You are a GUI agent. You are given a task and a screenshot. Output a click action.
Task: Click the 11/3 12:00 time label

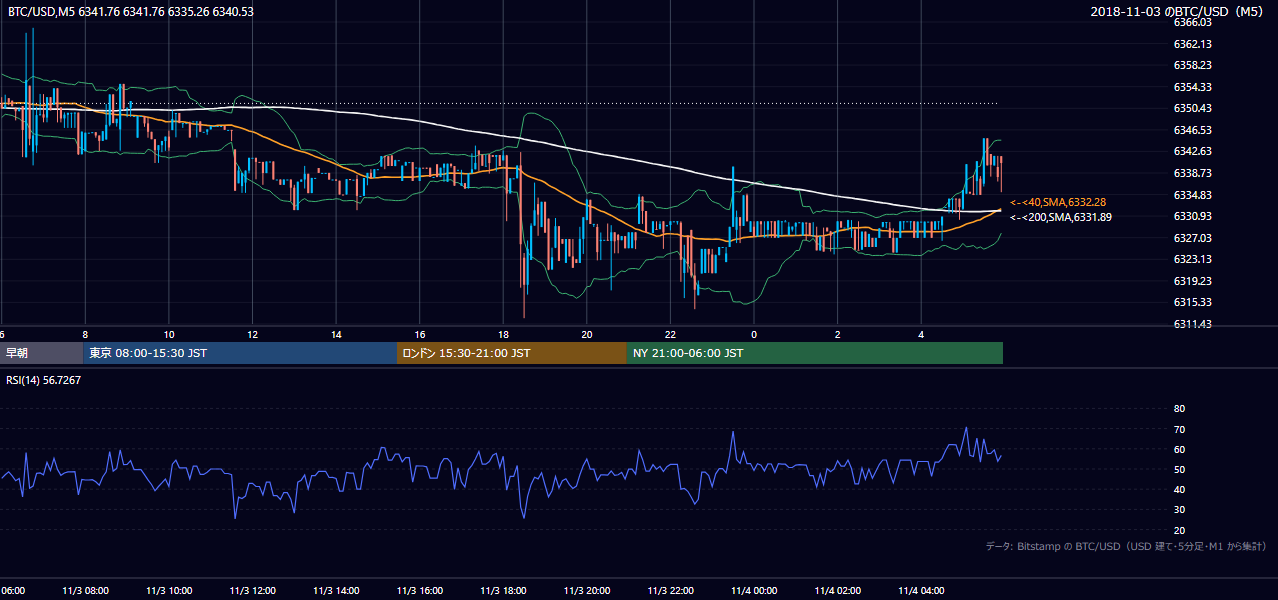252,591
